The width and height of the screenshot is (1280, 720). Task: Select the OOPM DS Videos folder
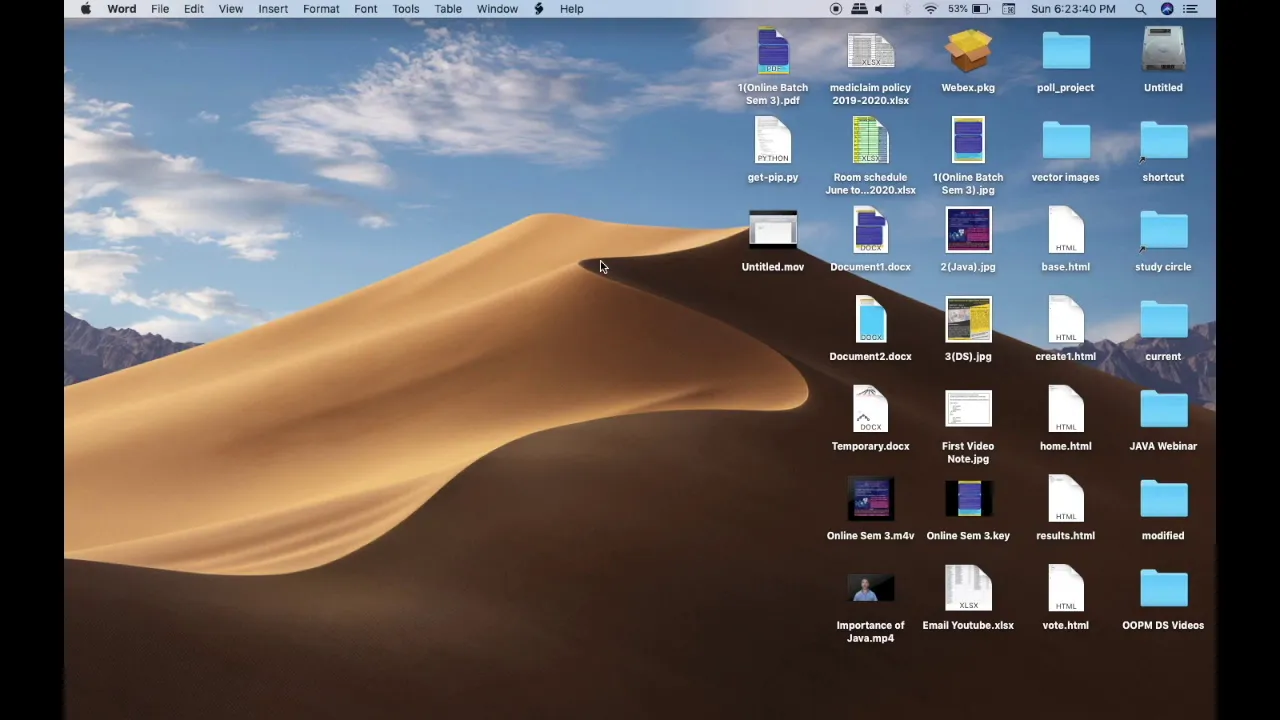1163,589
